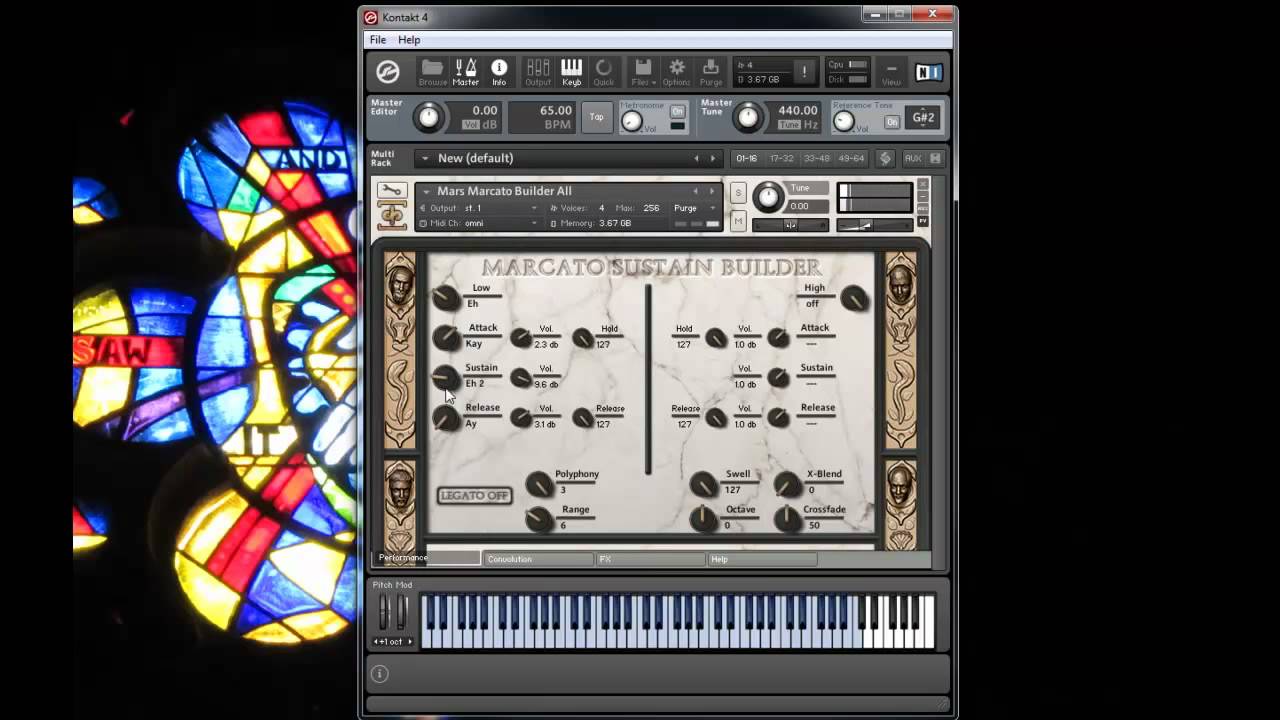Open the Options gear icon
1280x720 pixels.
click(677, 71)
